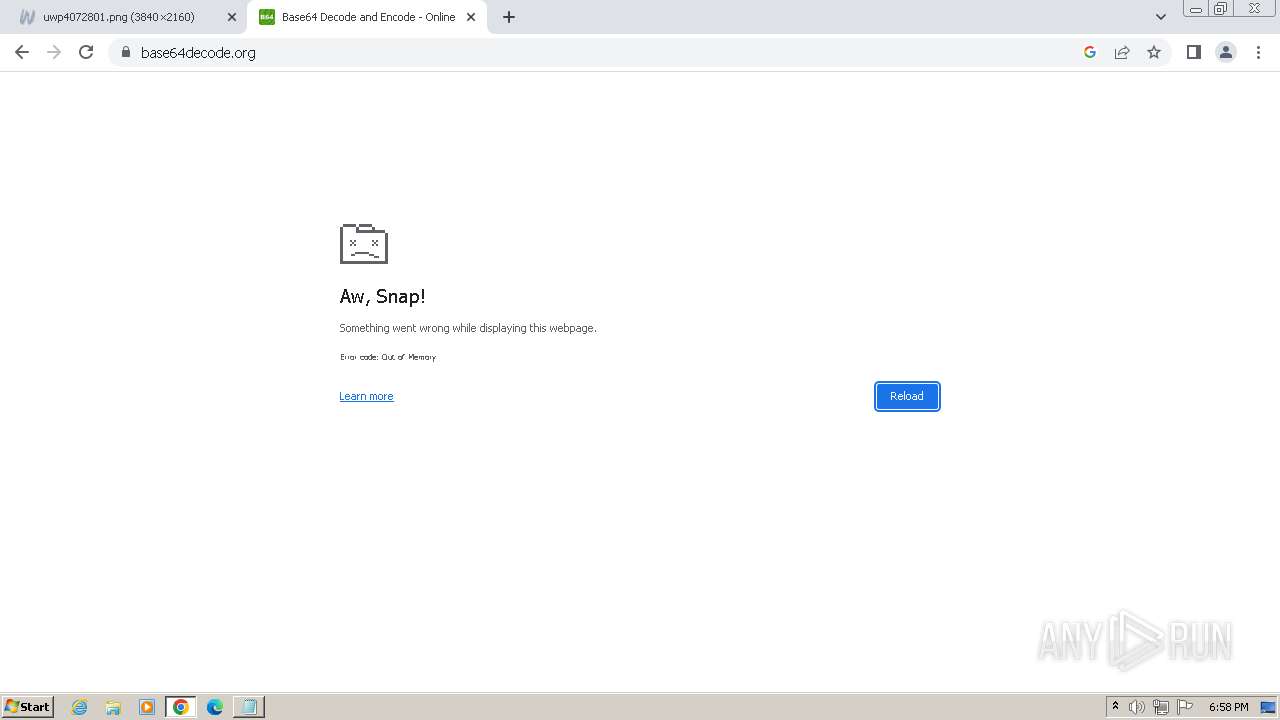Open a new tab

click(509, 17)
